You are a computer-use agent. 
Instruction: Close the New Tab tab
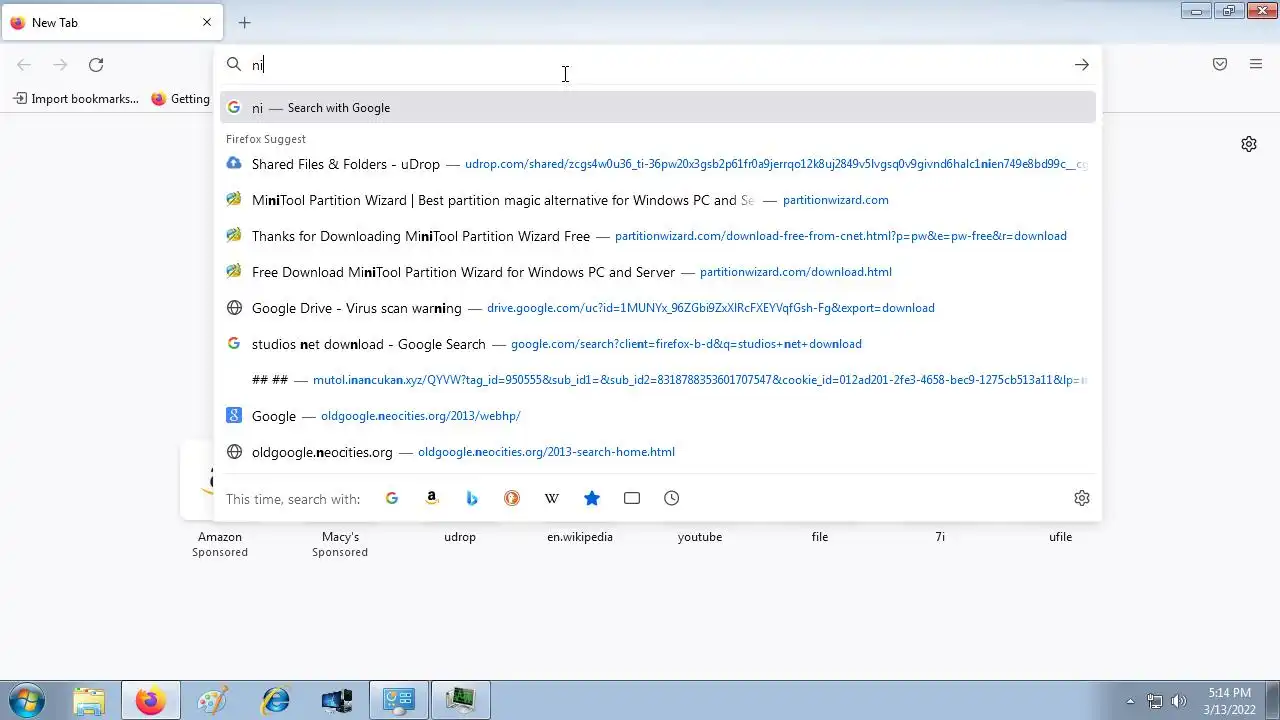[207, 22]
